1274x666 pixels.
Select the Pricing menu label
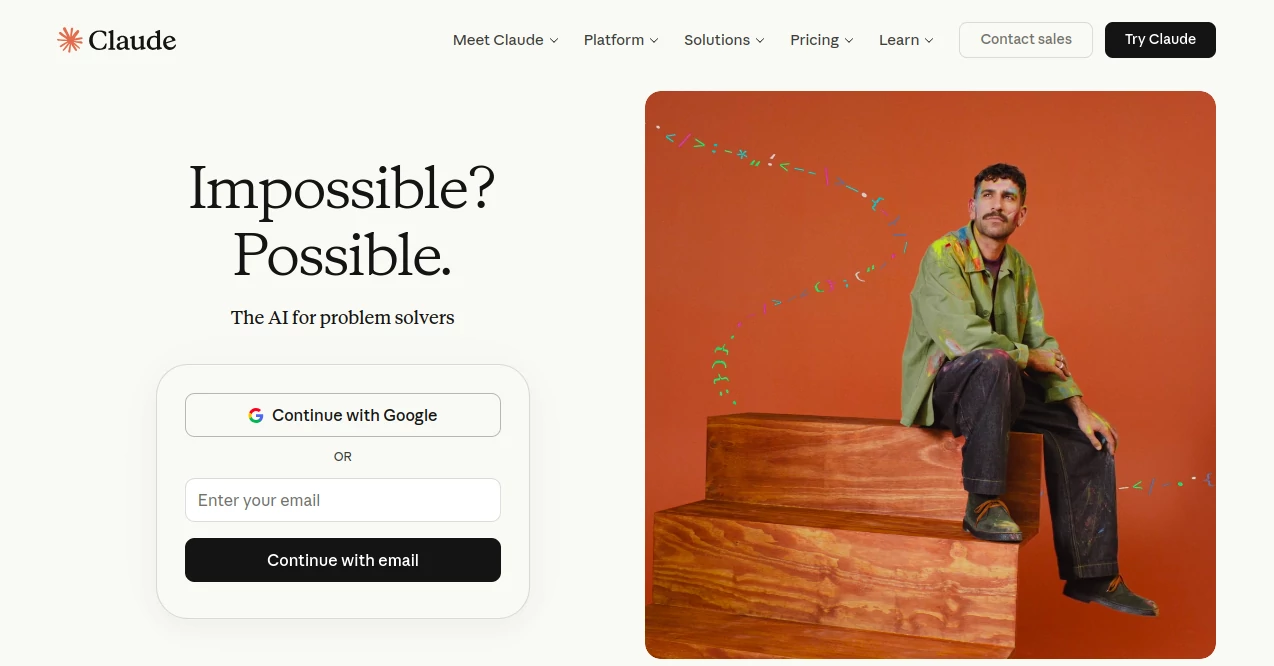[x=814, y=40]
